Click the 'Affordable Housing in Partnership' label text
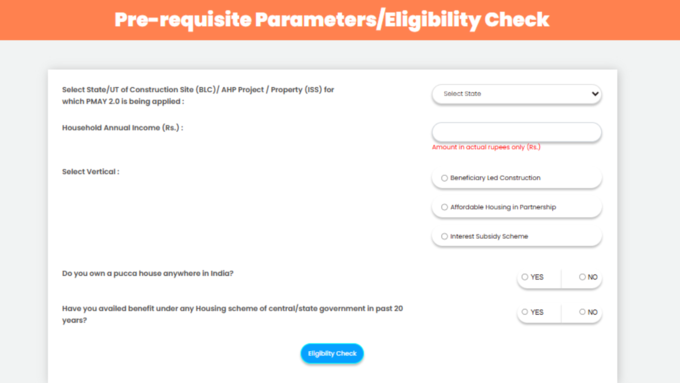Image resolution: width=680 pixels, height=383 pixels. pyautogui.click(x=503, y=207)
